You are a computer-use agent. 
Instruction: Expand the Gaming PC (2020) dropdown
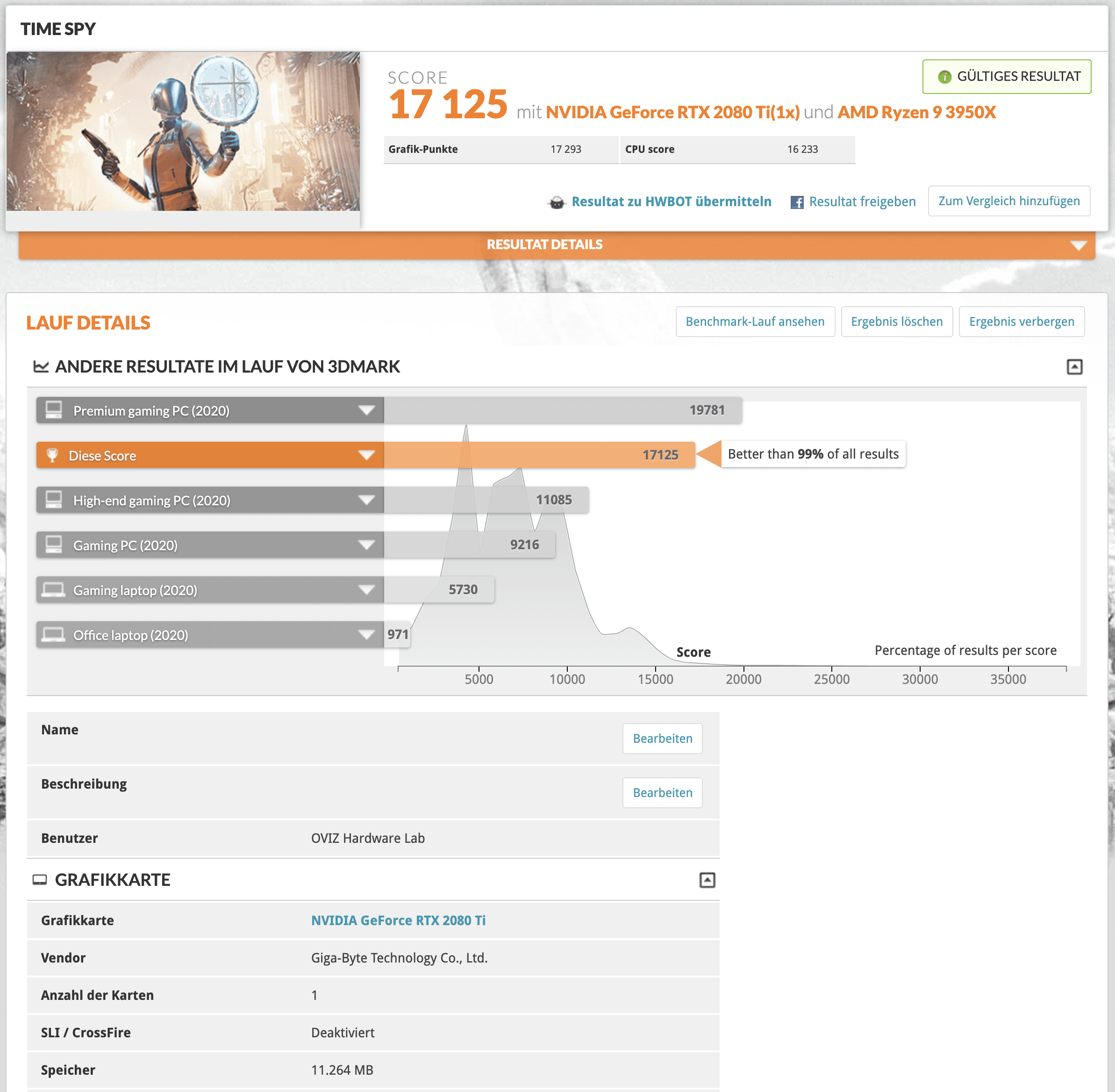pyautogui.click(x=366, y=544)
